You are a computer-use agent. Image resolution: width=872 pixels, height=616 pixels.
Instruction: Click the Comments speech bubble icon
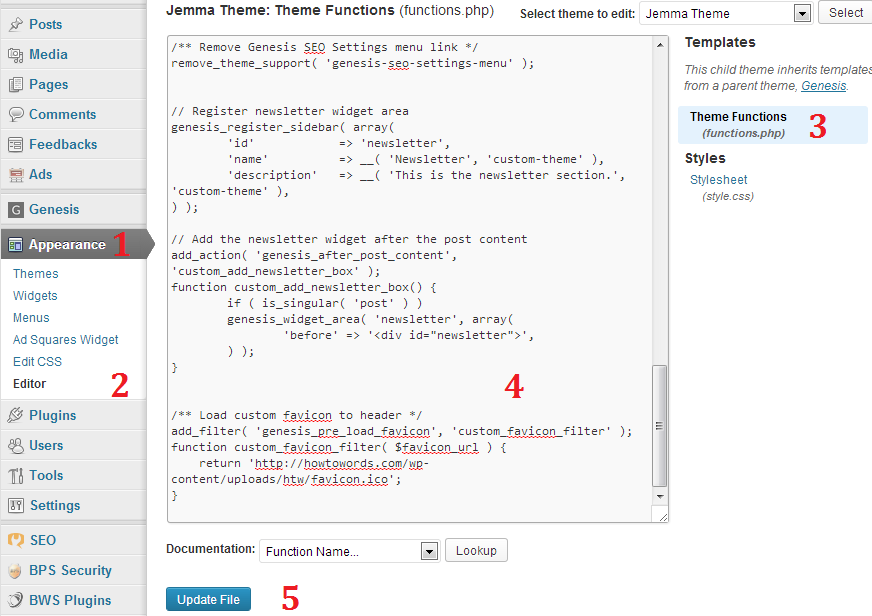(x=16, y=115)
